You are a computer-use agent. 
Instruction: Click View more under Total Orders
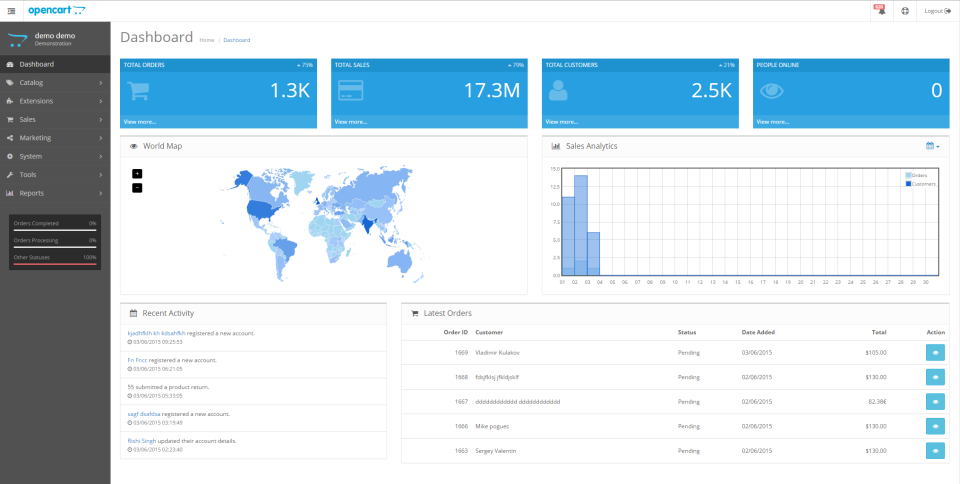point(139,121)
